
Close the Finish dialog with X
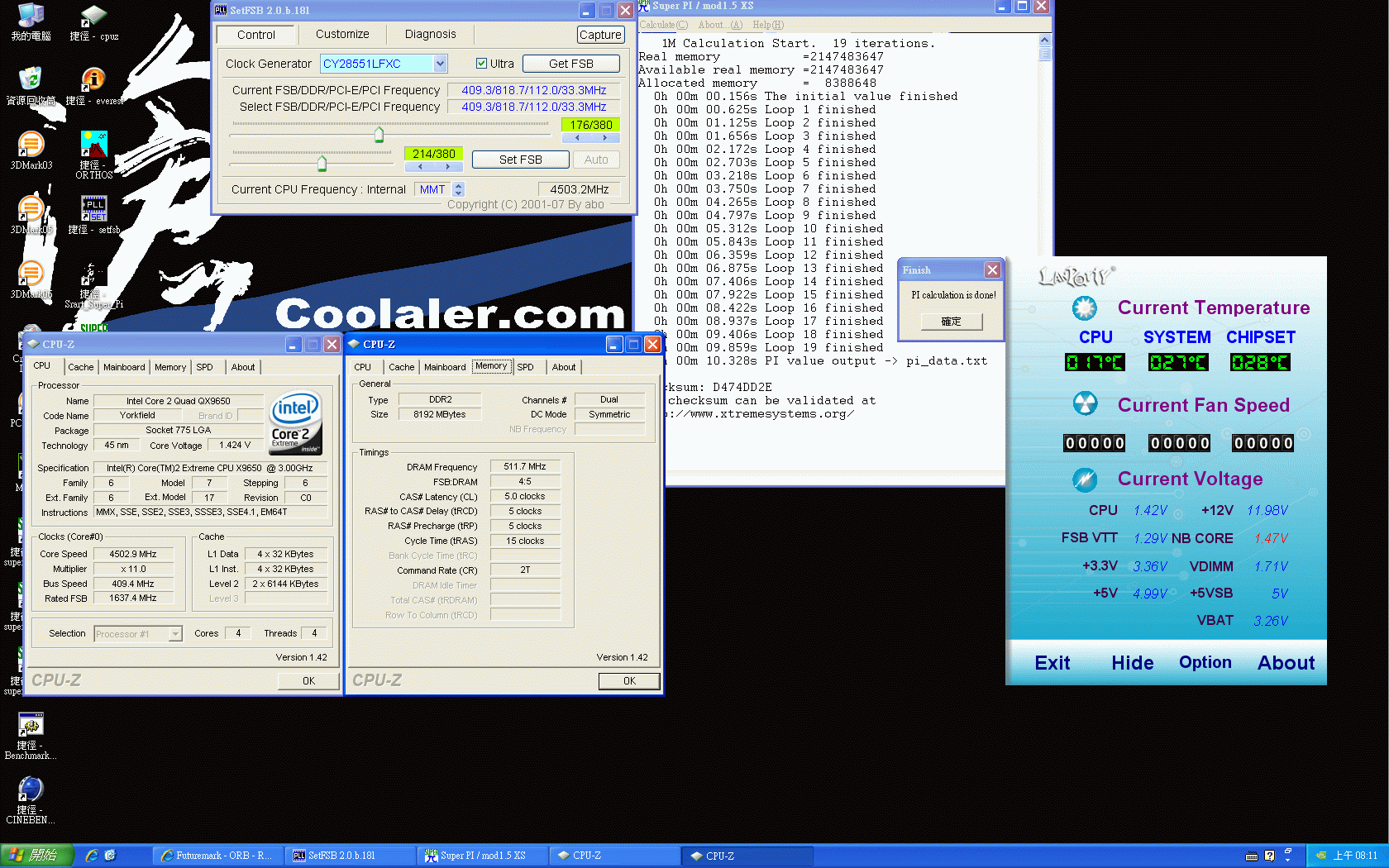click(x=992, y=270)
